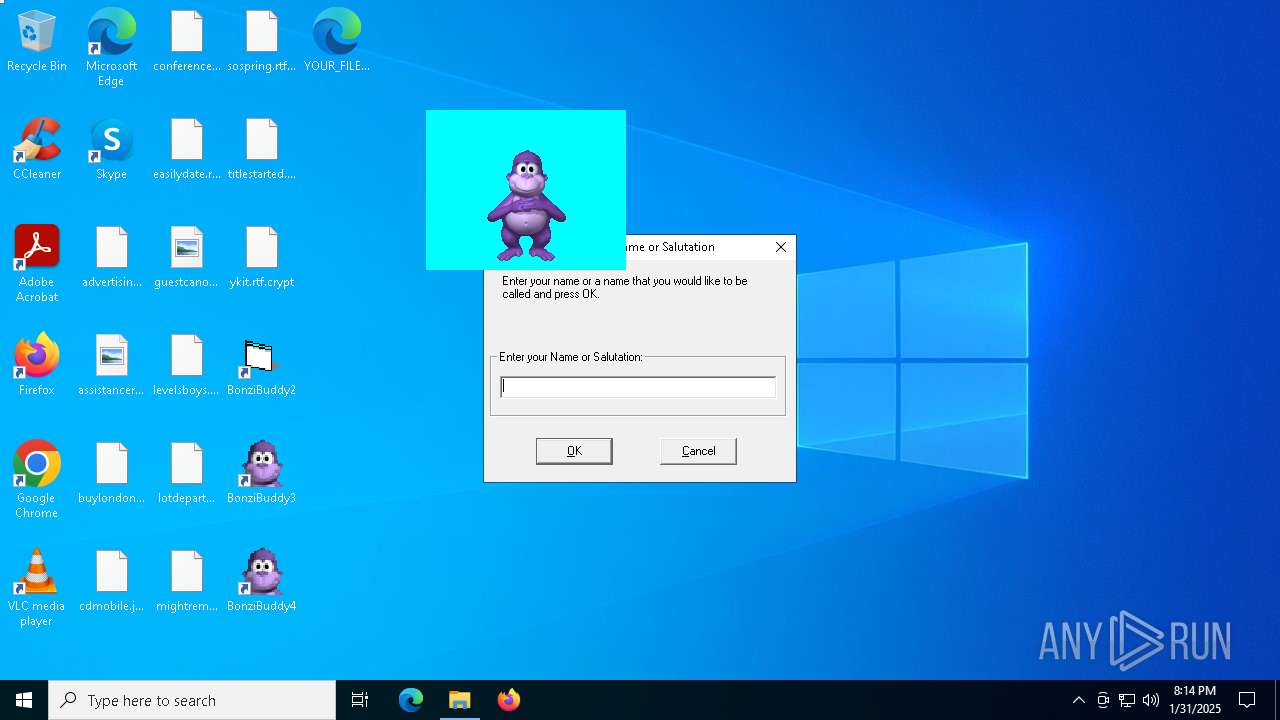Image resolution: width=1280 pixels, height=720 pixels.
Task: Click the taskbar search box
Action: point(192,700)
